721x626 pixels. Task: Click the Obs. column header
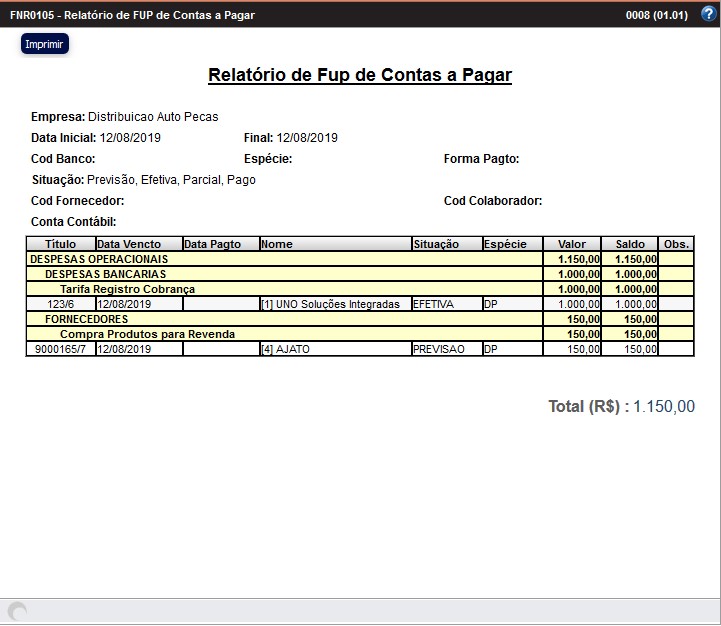click(676, 244)
